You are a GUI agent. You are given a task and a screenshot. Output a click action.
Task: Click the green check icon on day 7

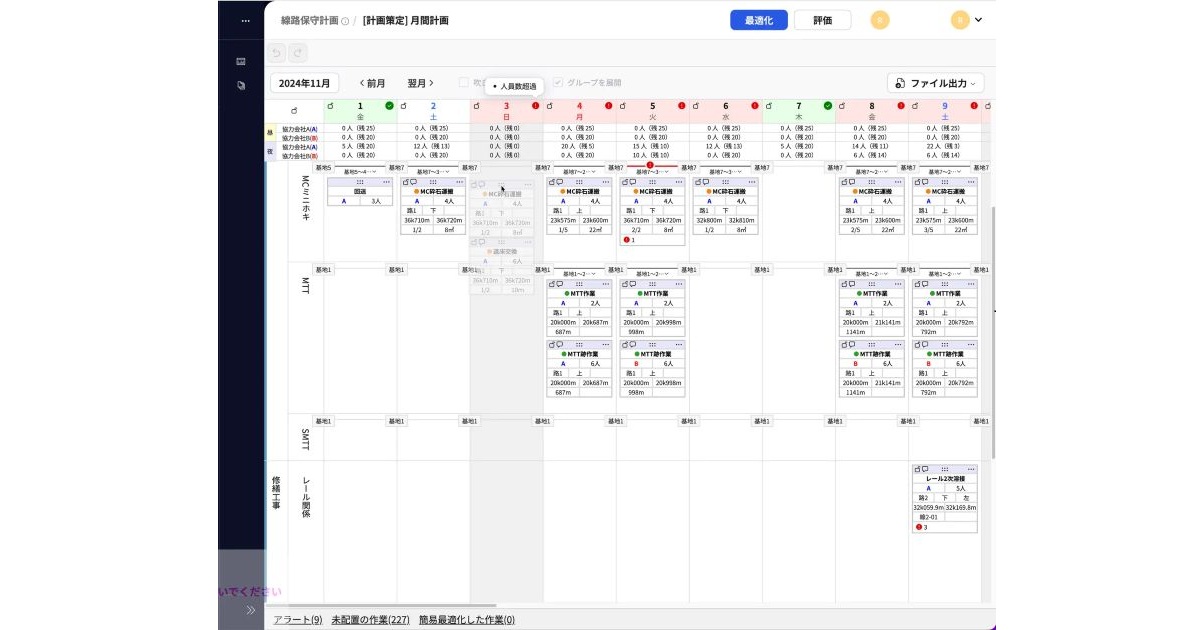click(828, 105)
